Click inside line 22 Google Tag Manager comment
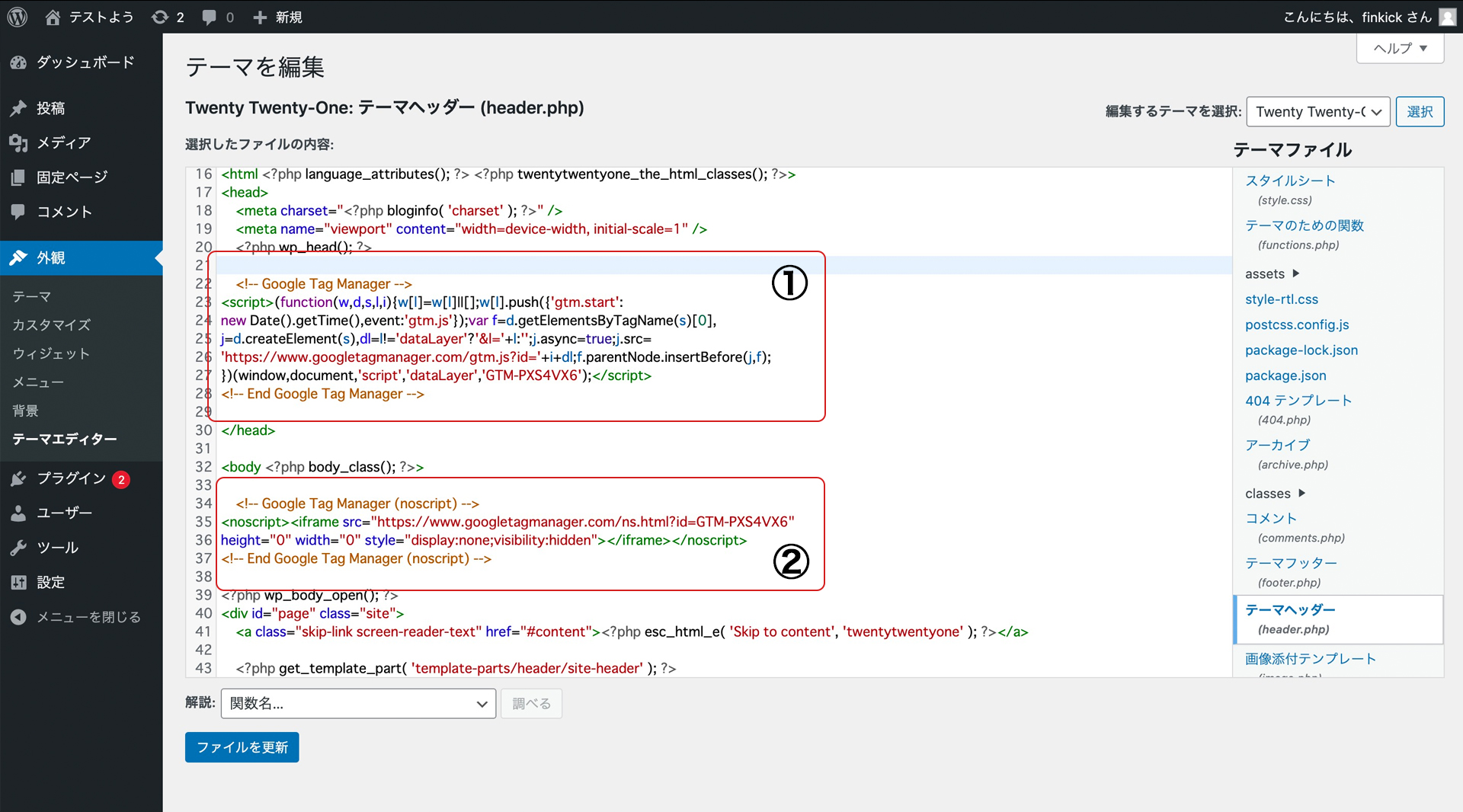 (x=324, y=284)
